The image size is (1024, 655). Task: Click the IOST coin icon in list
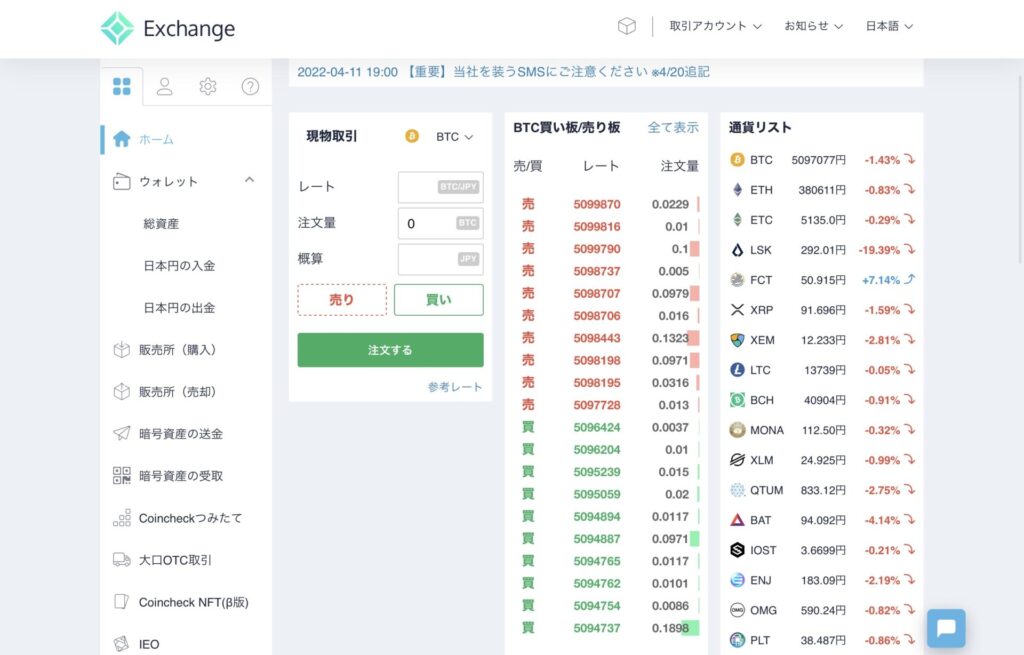737,550
